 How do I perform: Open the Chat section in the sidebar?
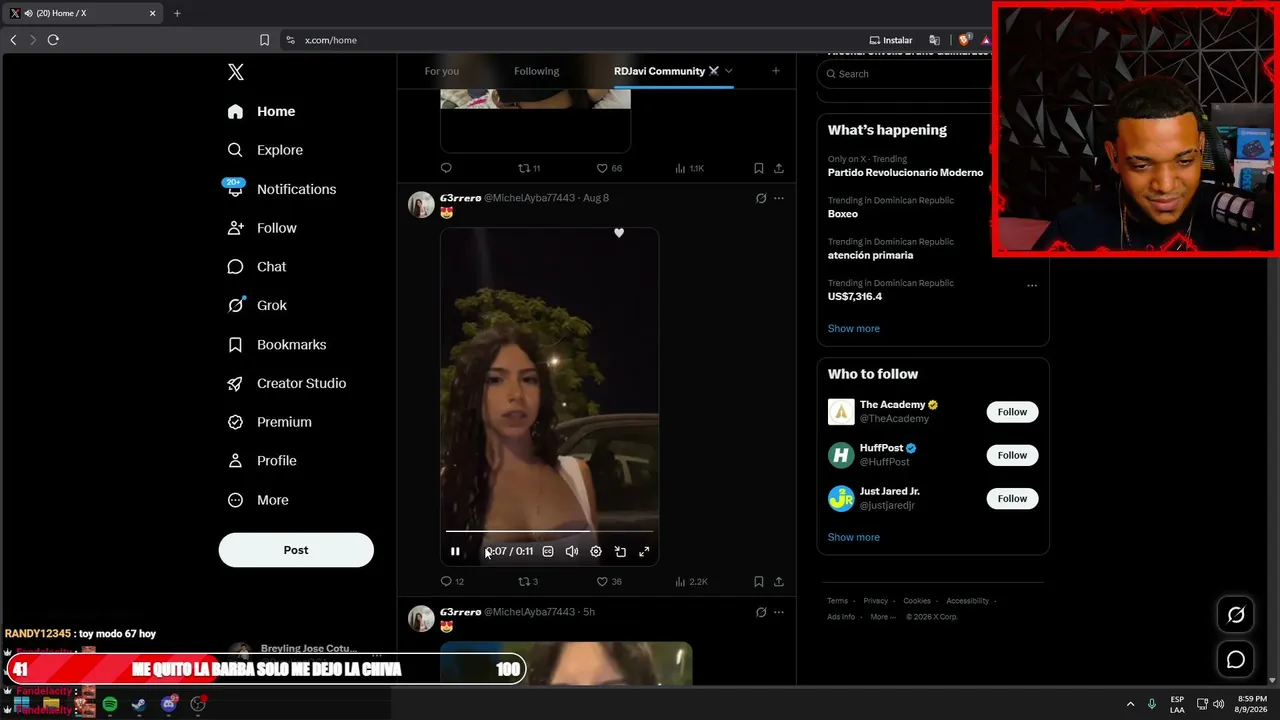[x=257, y=267]
